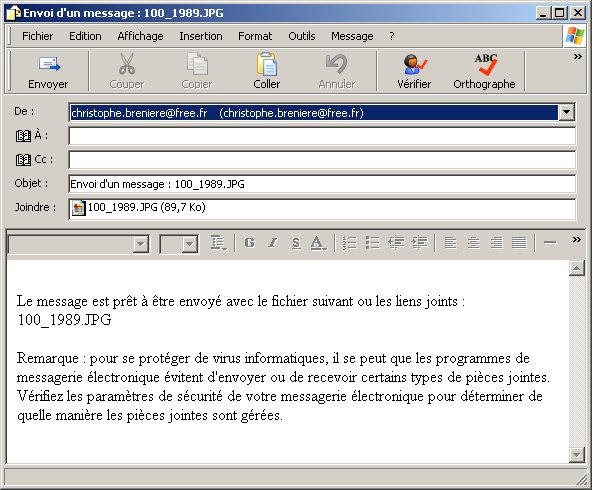
Task: Open the address book next to Cc
Action: coord(23,160)
